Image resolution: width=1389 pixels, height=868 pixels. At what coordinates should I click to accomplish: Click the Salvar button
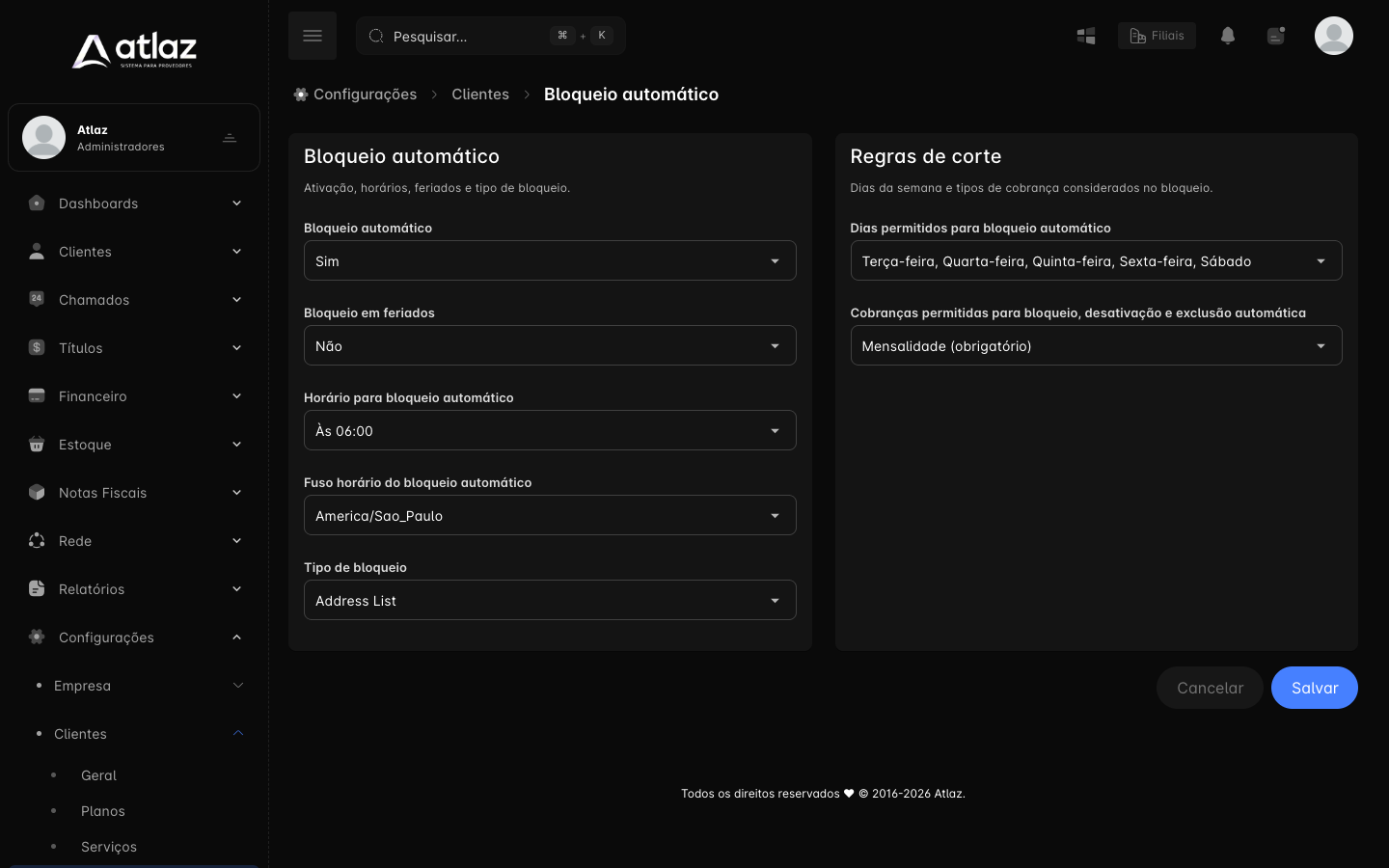(x=1315, y=688)
